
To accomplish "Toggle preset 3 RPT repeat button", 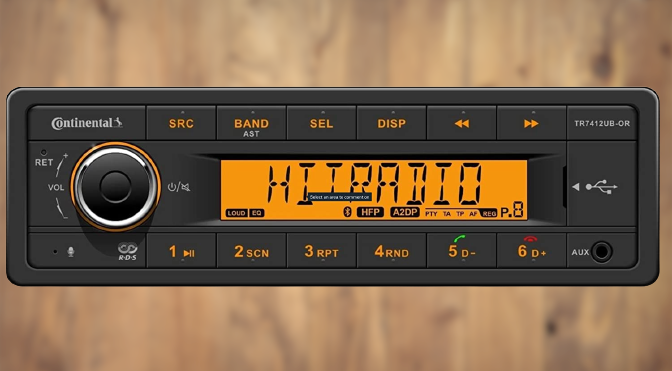I will [x=321, y=251].
